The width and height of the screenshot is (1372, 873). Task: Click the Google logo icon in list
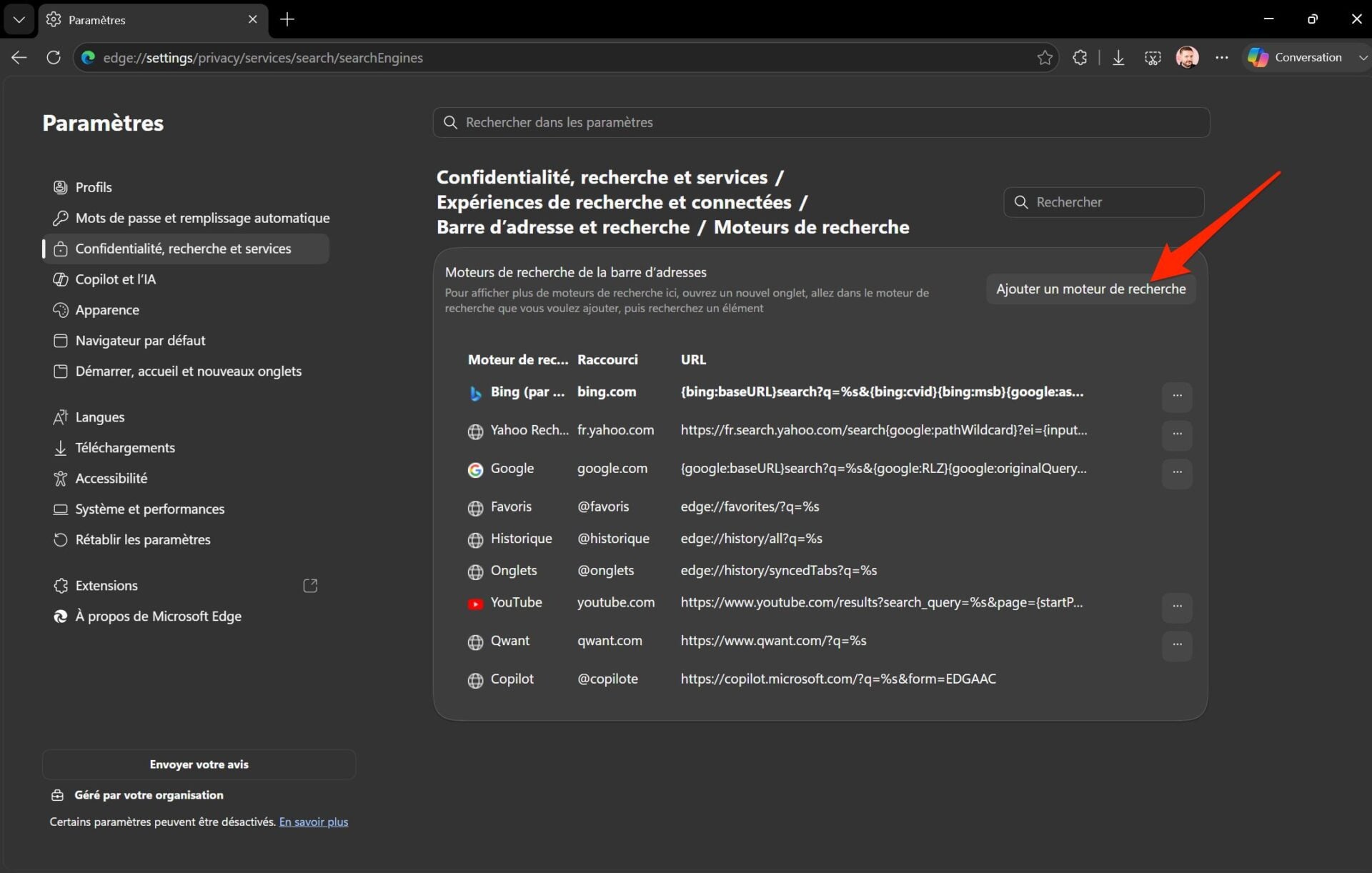pyautogui.click(x=475, y=470)
